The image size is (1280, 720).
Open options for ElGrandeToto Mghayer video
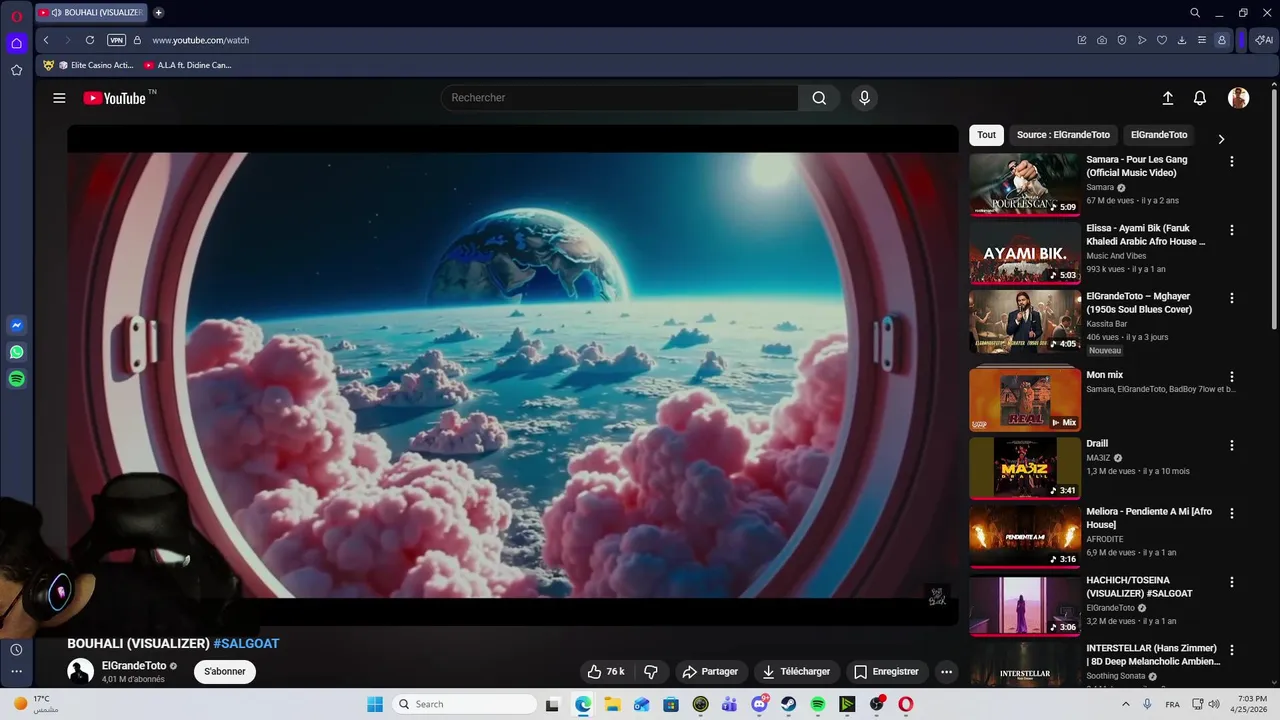pyautogui.click(x=1232, y=298)
